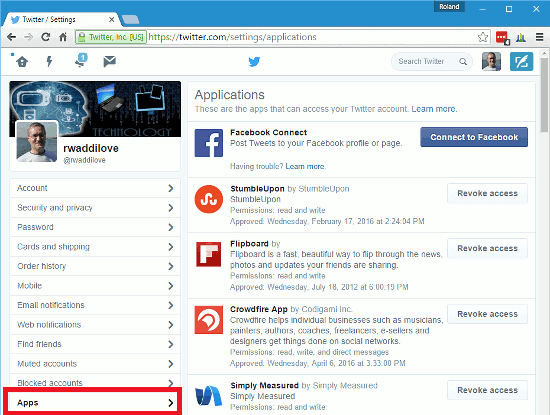Click 'Crowdfire App' title text
Viewport: 550px width, 415px height.
point(259,309)
